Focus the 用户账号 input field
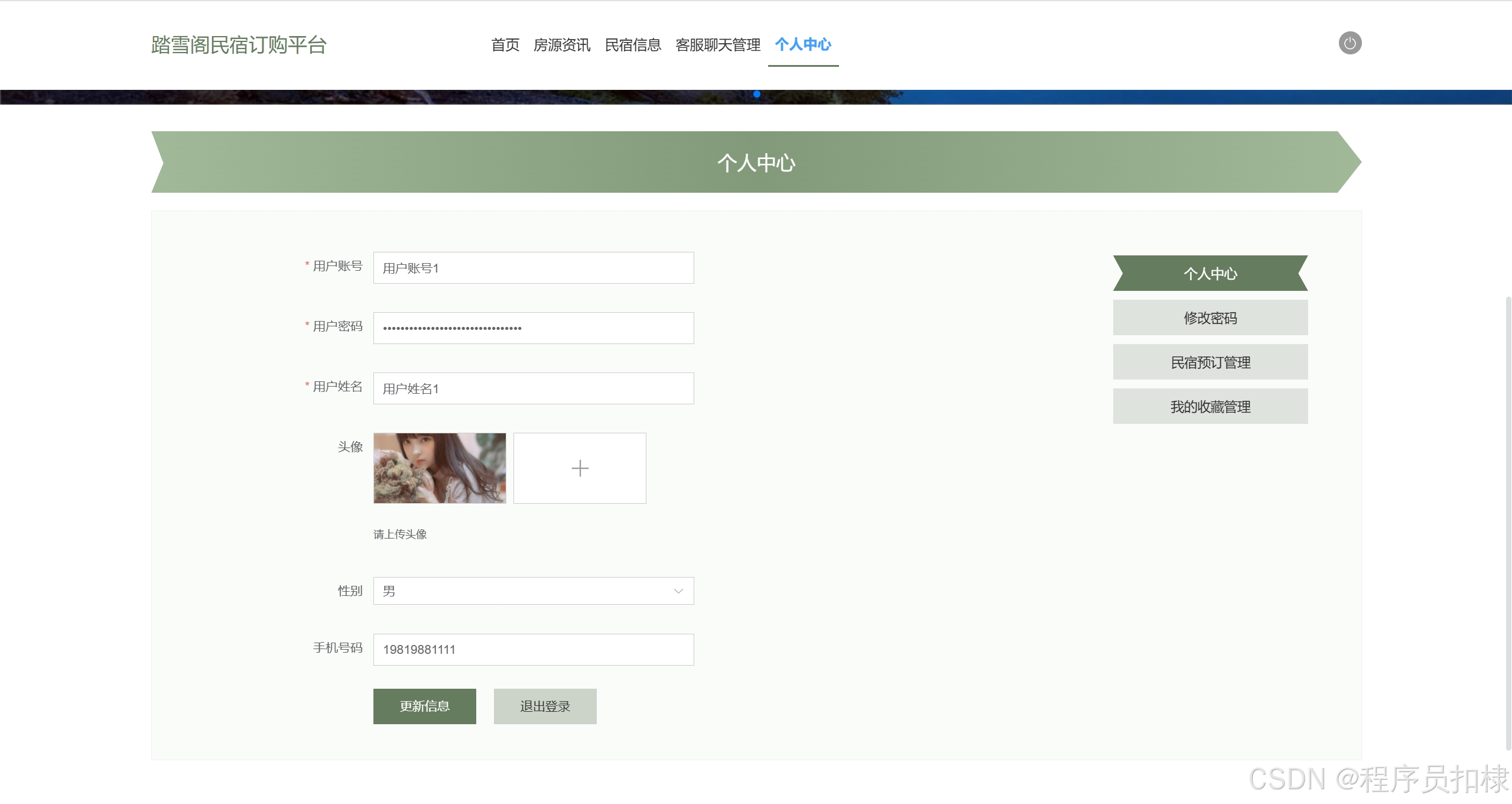The height and width of the screenshot is (804, 1512). tap(533, 268)
